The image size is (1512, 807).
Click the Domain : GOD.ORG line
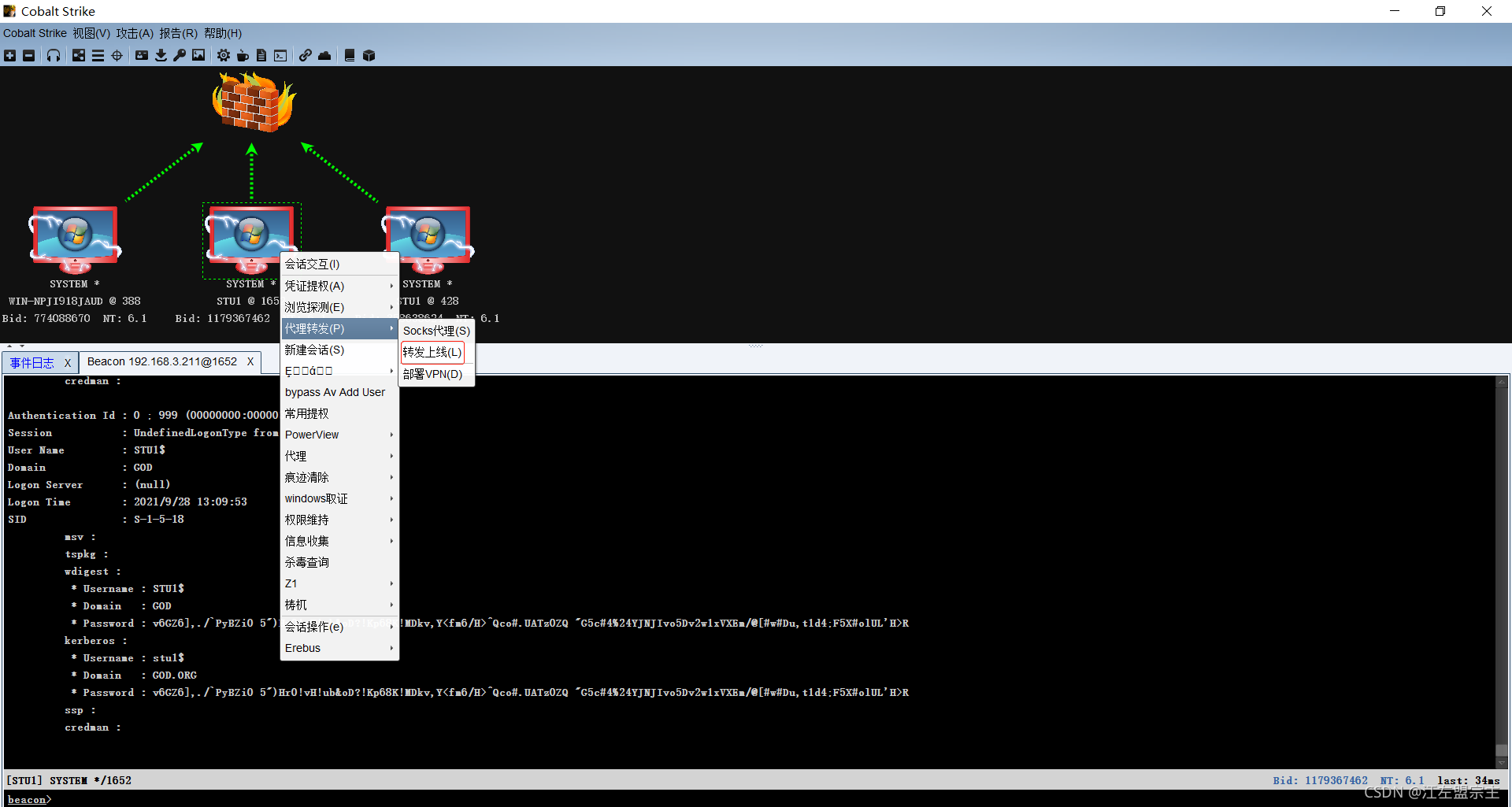click(134, 675)
